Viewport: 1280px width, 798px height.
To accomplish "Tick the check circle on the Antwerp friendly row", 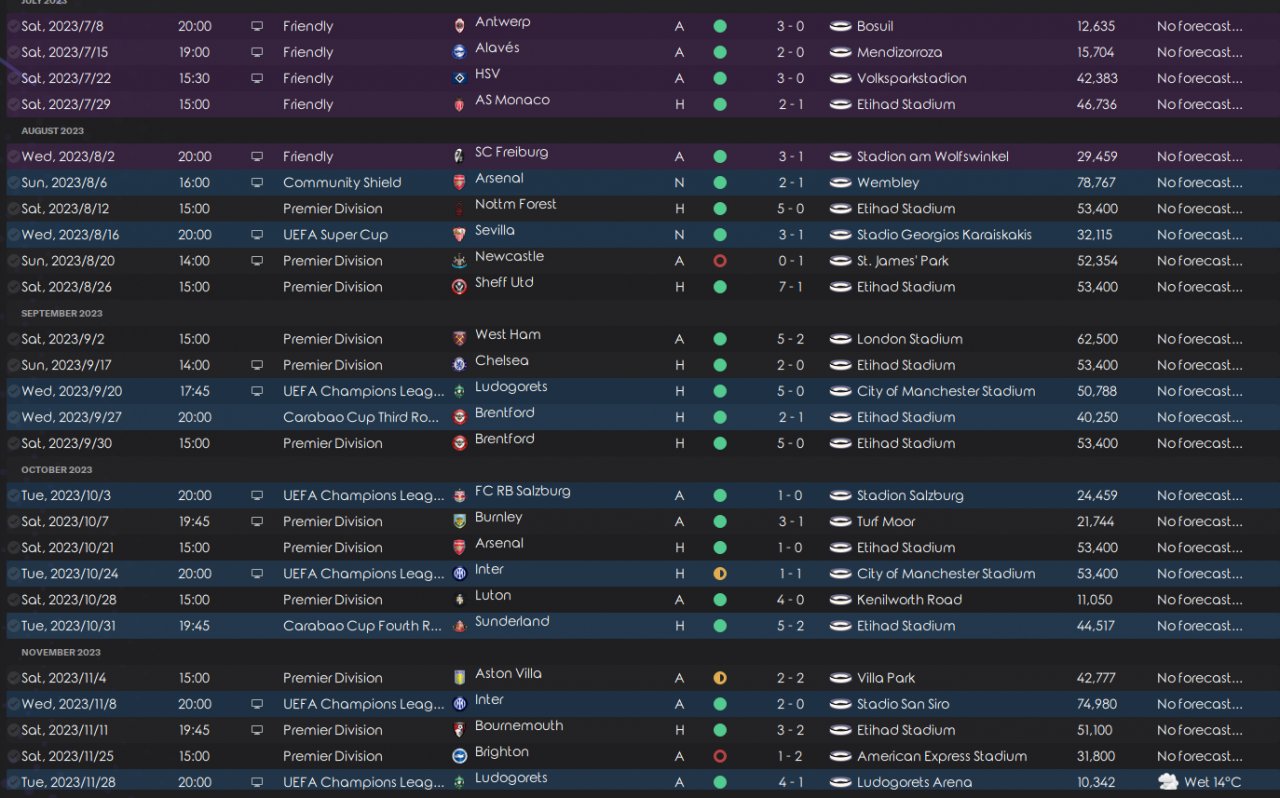I will (14, 26).
